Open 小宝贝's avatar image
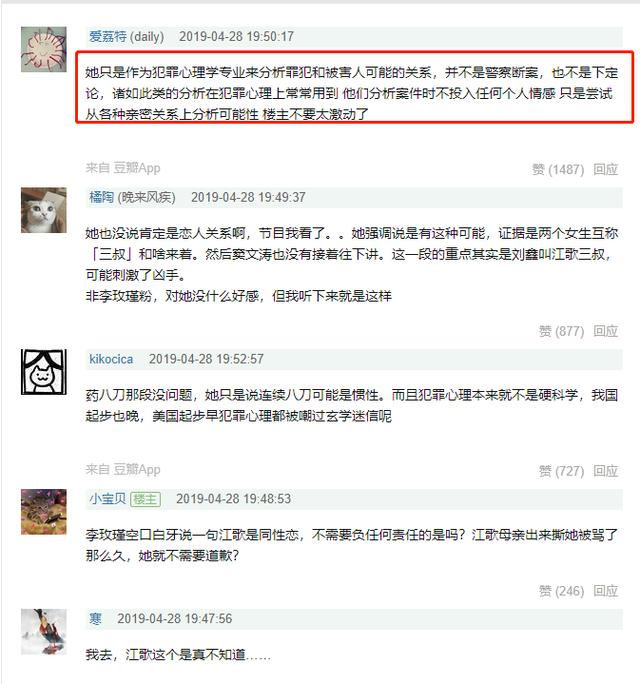Screen dimensions: 640x684 tap(44, 512)
